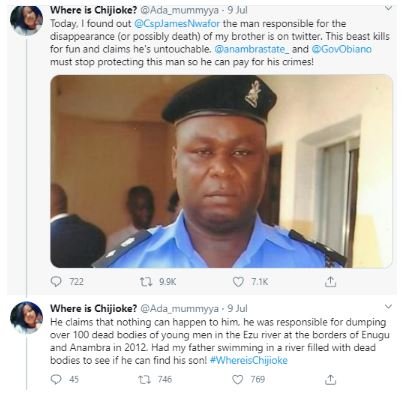Retweet the first tweet with 9.9K retweets

(145, 282)
